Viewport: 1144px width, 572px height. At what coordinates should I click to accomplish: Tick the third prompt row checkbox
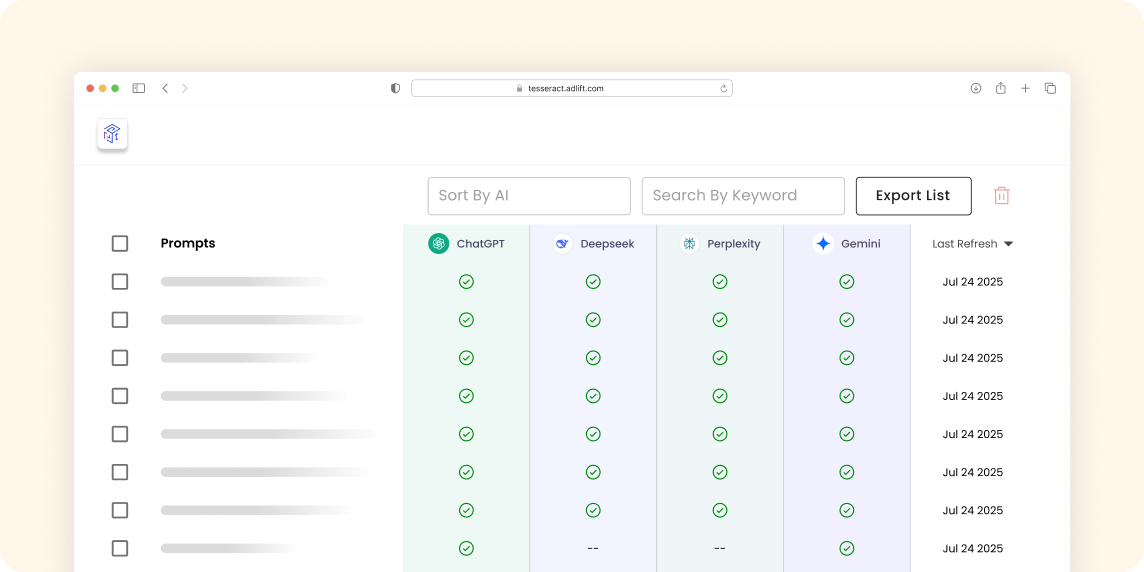[120, 358]
